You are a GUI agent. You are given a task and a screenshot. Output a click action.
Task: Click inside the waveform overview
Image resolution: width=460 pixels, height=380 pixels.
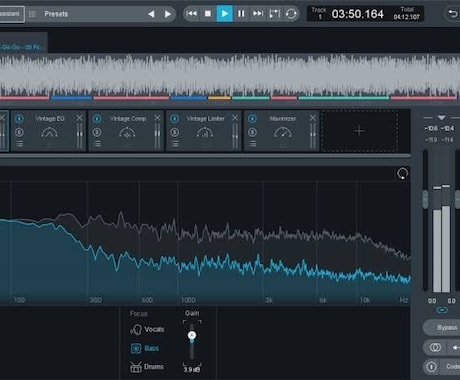tap(230, 75)
